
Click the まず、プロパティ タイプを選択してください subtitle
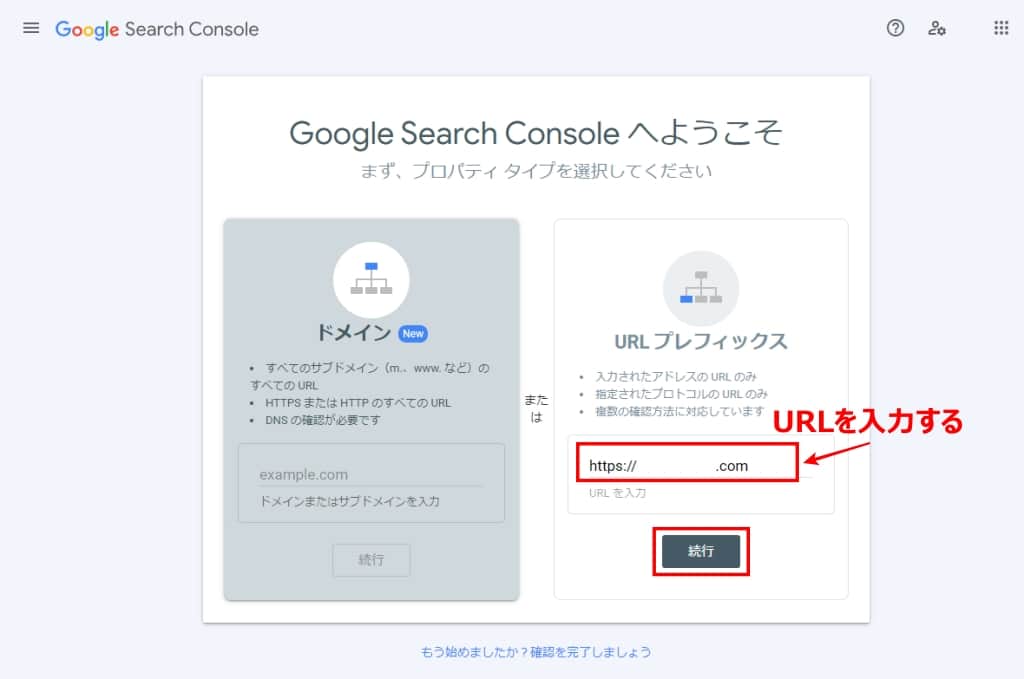[x=536, y=171]
